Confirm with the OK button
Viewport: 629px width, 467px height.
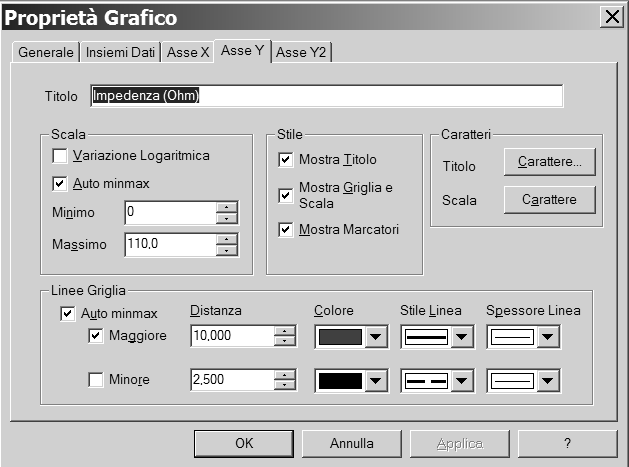(244, 444)
